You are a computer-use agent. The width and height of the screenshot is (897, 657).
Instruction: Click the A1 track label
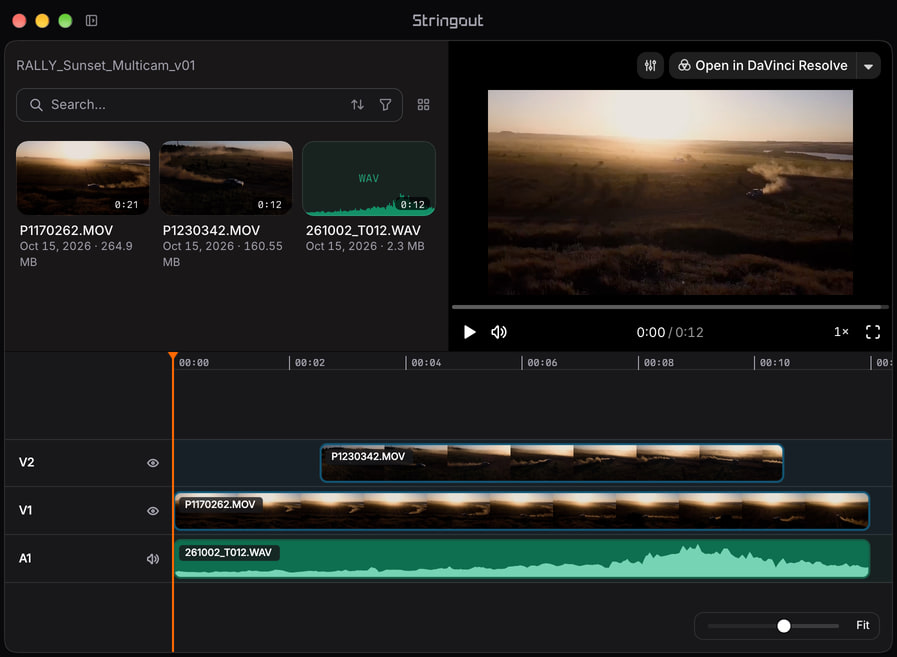tap(25, 559)
